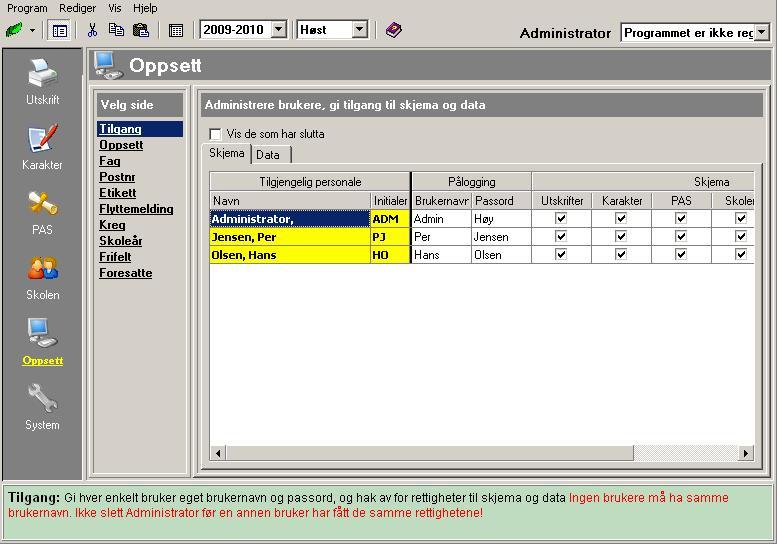Open the PAS sidebar icon
The height and width of the screenshot is (544, 777).
(x=42, y=205)
